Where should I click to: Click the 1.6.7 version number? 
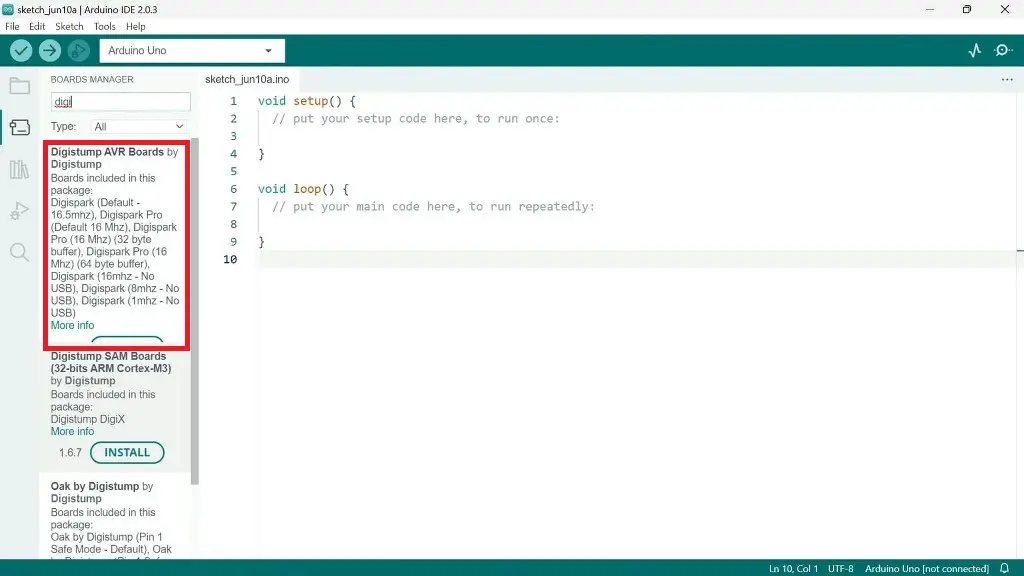coord(71,453)
